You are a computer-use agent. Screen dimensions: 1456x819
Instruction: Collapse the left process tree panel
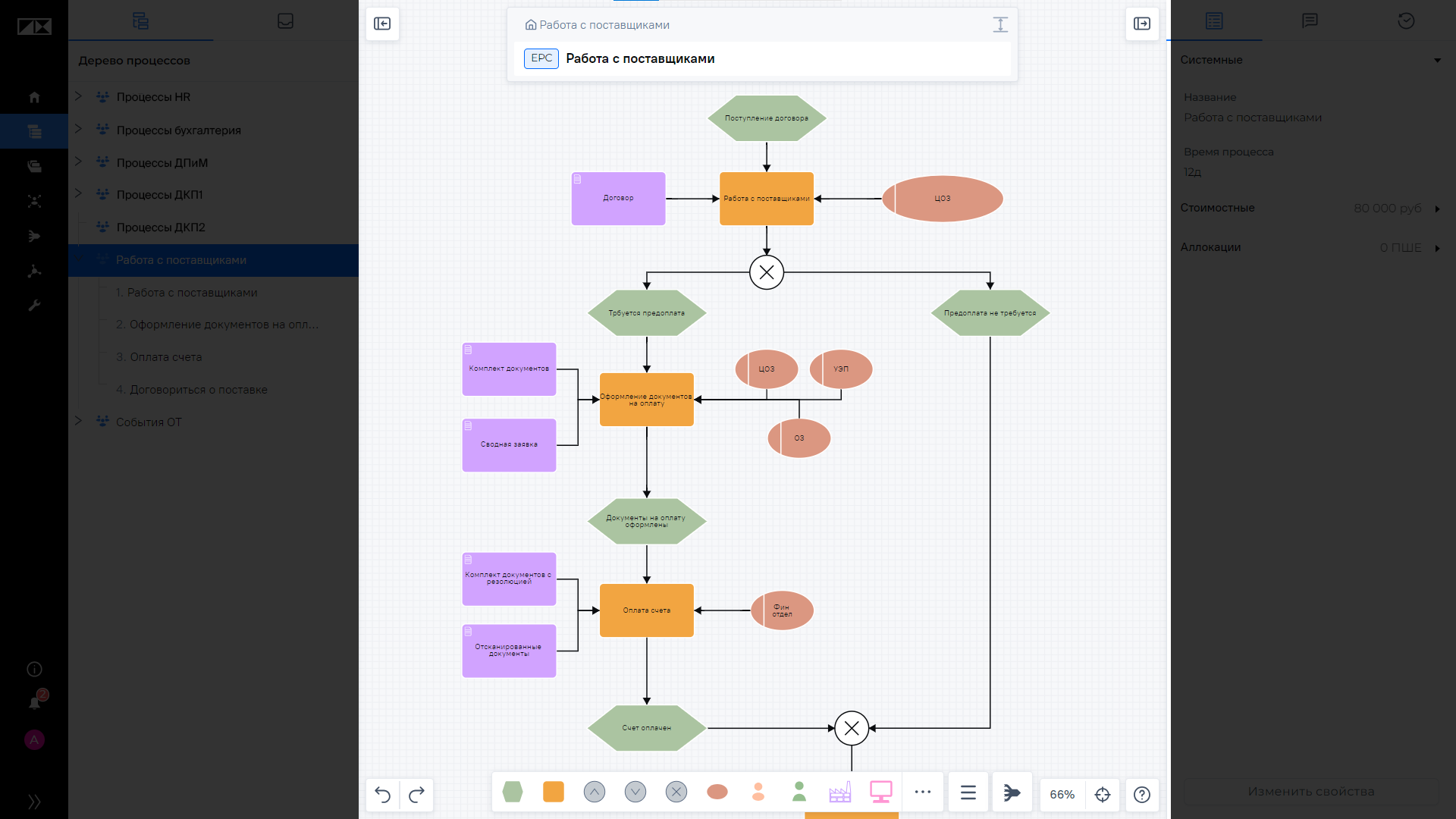(382, 24)
